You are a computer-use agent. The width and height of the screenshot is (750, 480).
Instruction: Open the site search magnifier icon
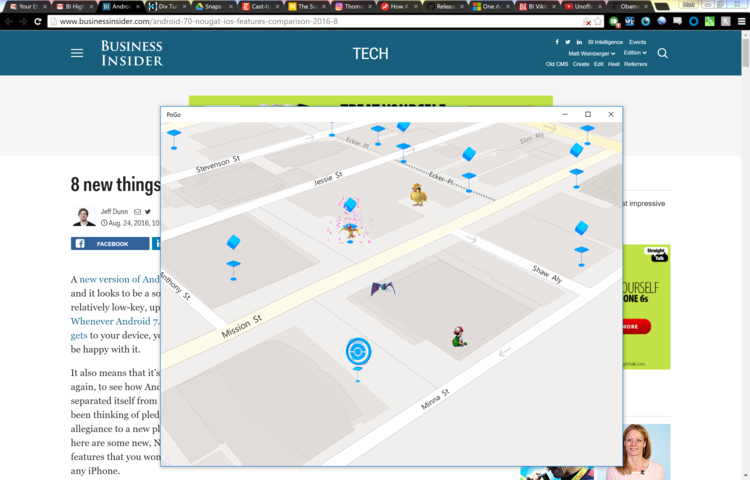(x=662, y=53)
